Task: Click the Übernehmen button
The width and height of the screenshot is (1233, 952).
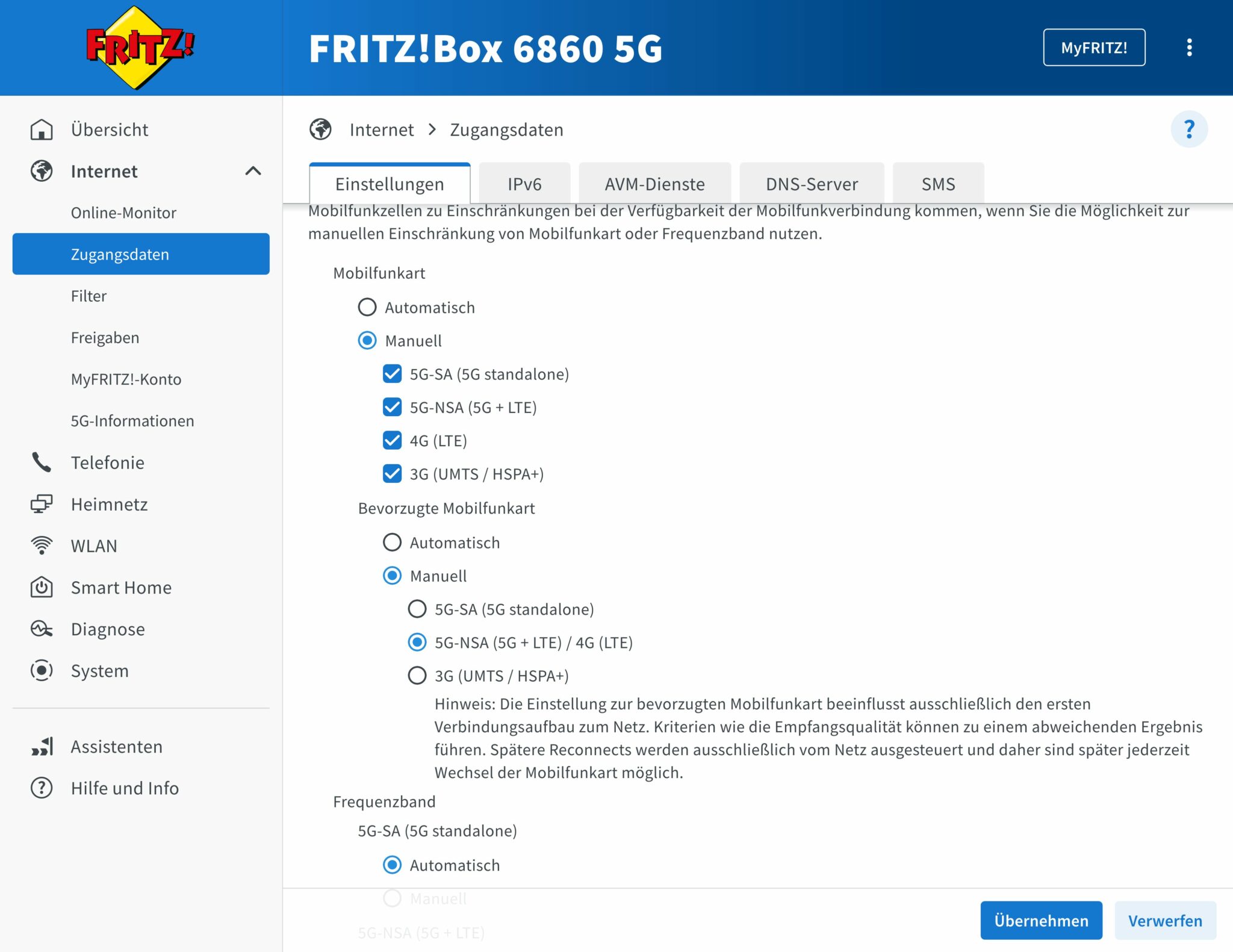Action: click(x=1042, y=920)
